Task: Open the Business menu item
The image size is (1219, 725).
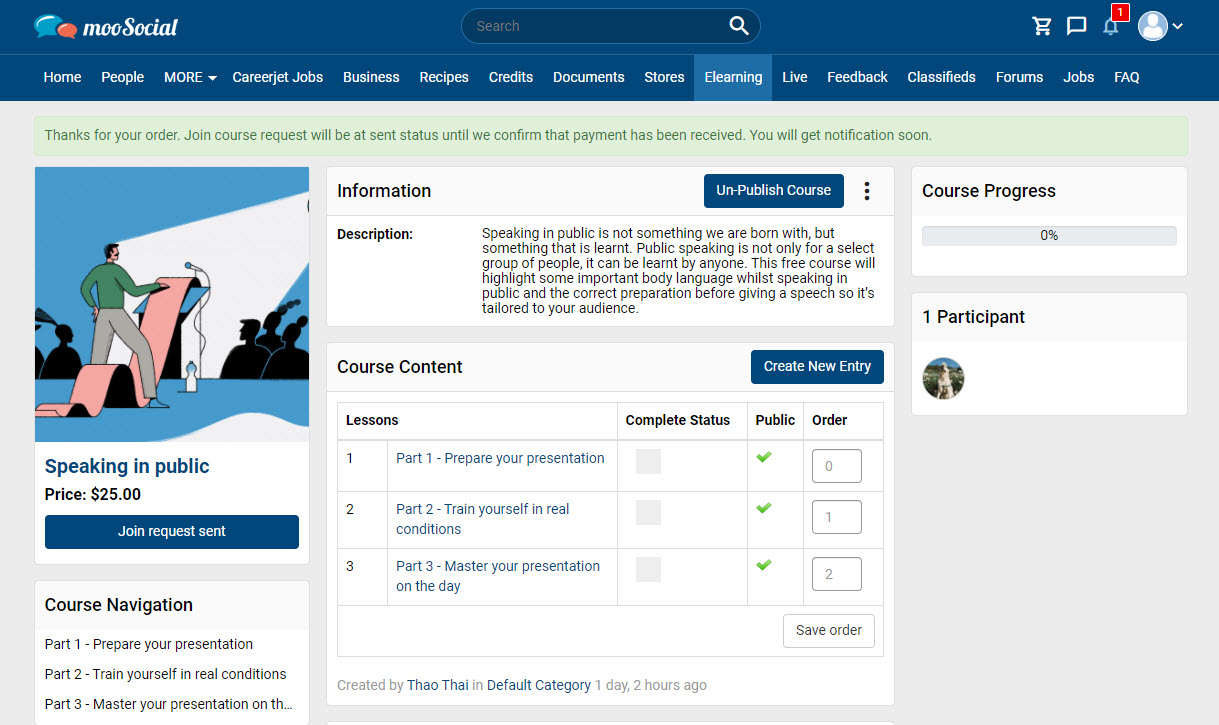Action: (371, 77)
